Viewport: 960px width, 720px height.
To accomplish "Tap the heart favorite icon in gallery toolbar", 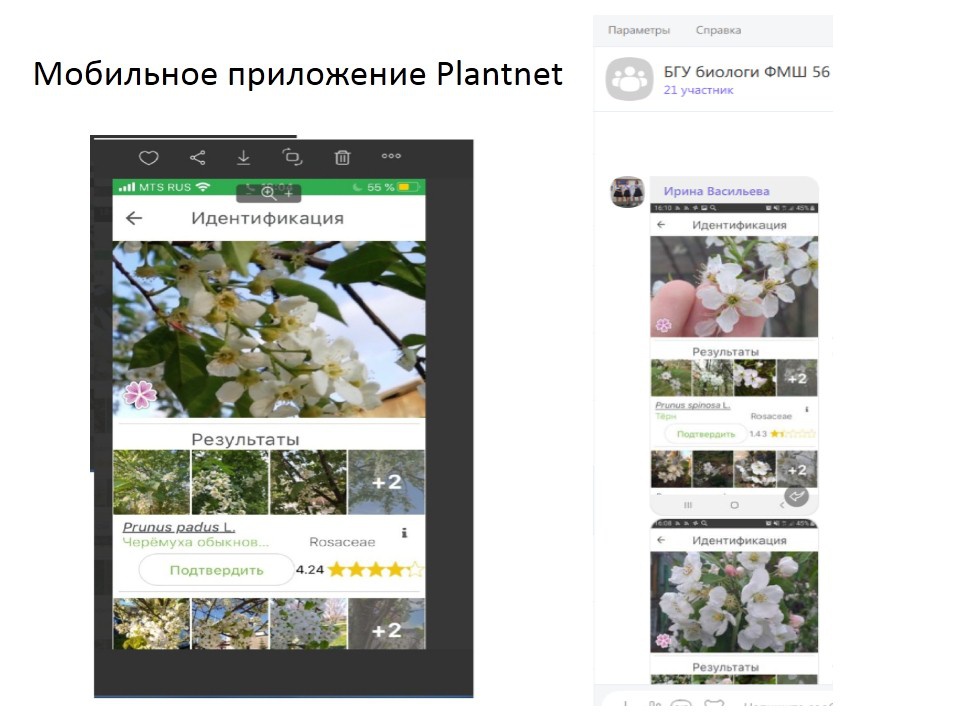I will (148, 158).
